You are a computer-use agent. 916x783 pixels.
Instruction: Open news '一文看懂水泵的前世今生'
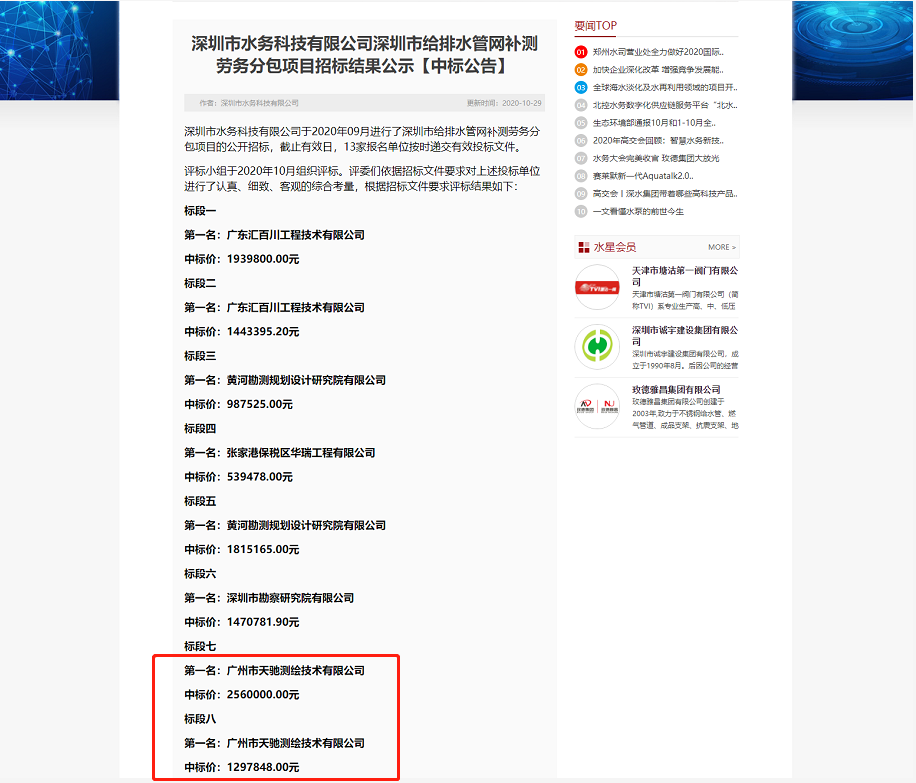tap(638, 211)
